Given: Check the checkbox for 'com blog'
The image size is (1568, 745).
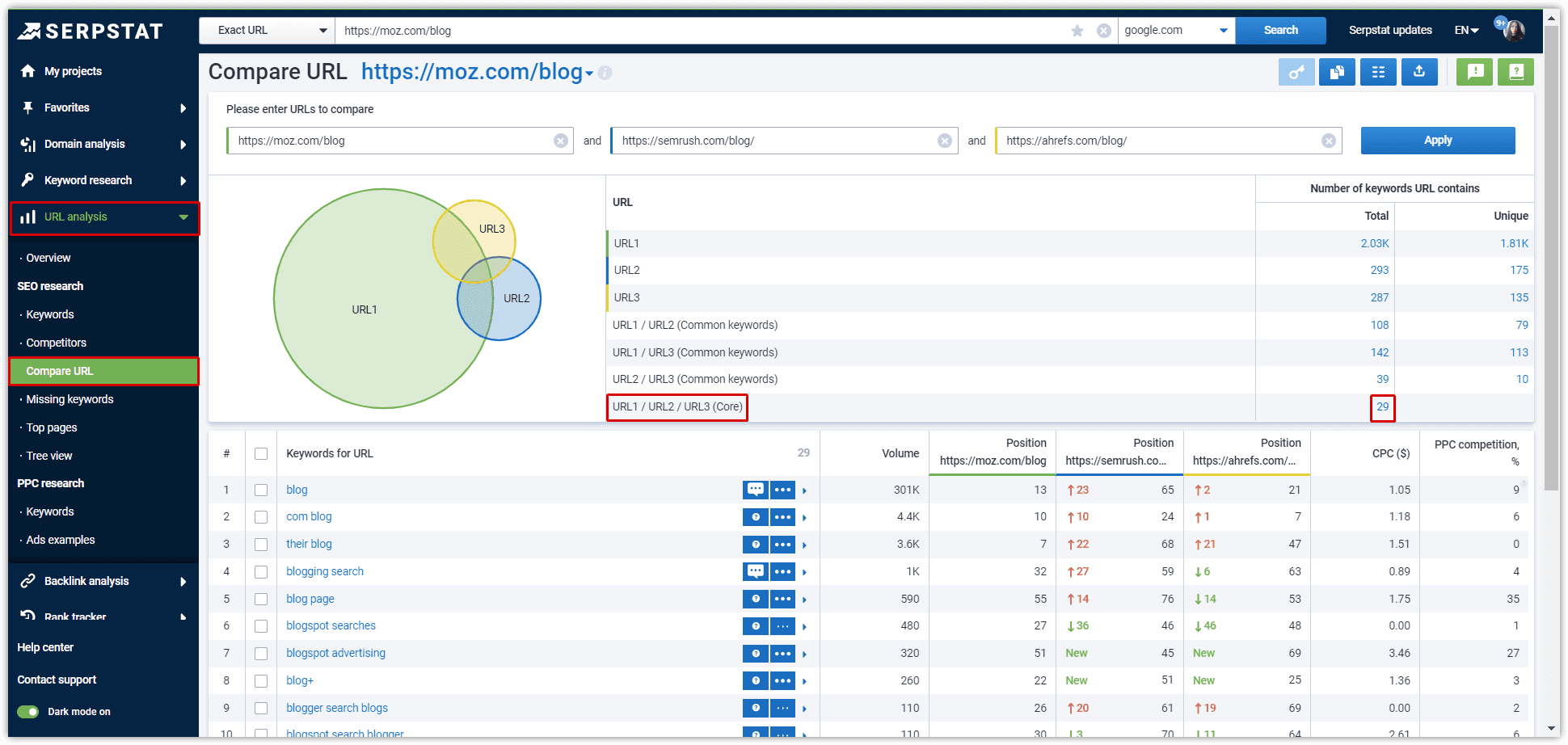Looking at the screenshot, I should (x=261, y=517).
